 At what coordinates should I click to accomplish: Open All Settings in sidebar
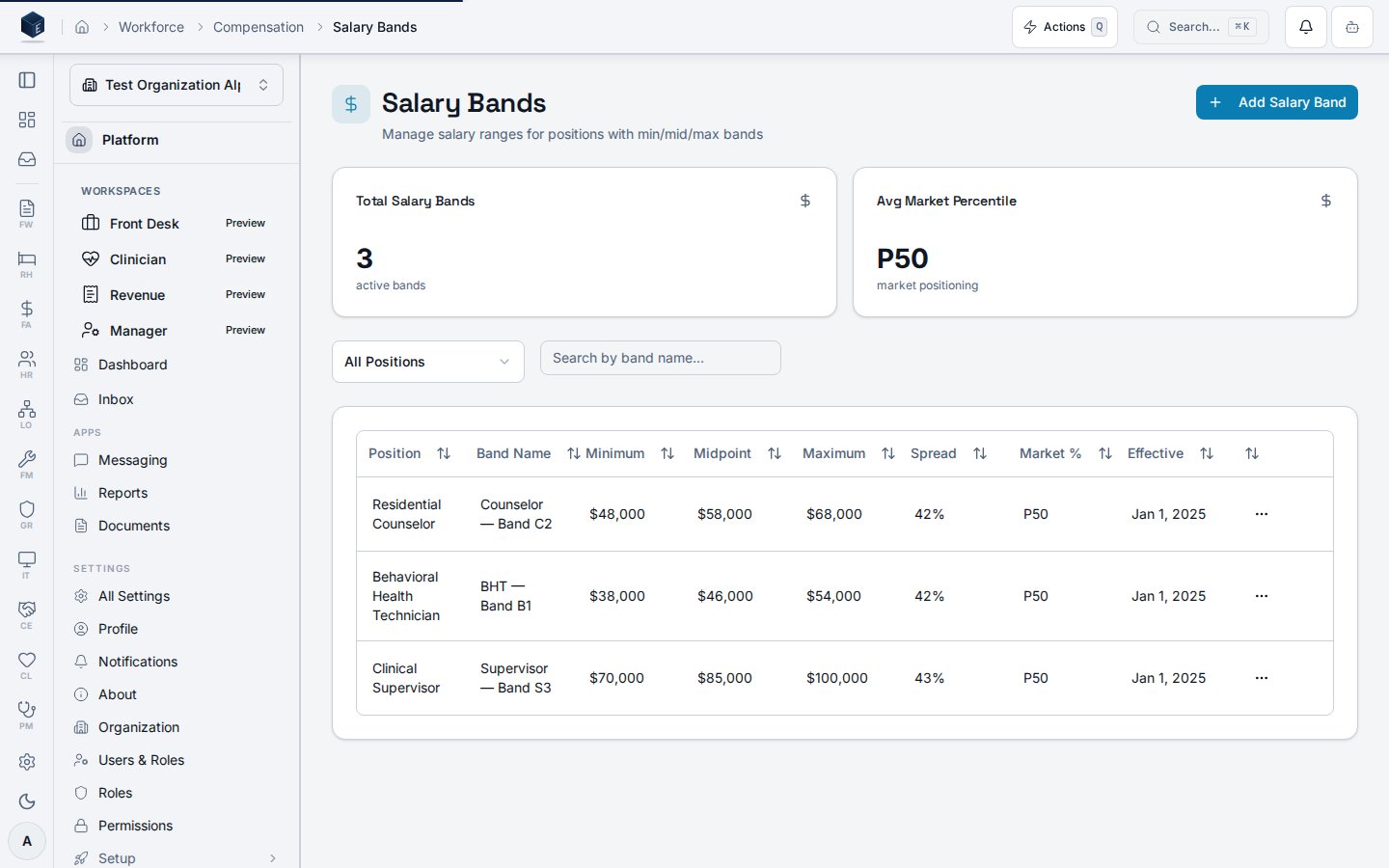tap(177, 596)
